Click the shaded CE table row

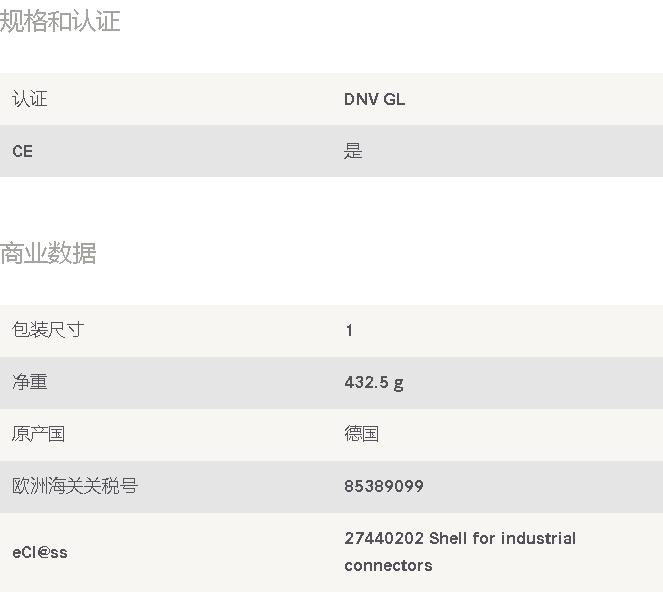click(332, 151)
